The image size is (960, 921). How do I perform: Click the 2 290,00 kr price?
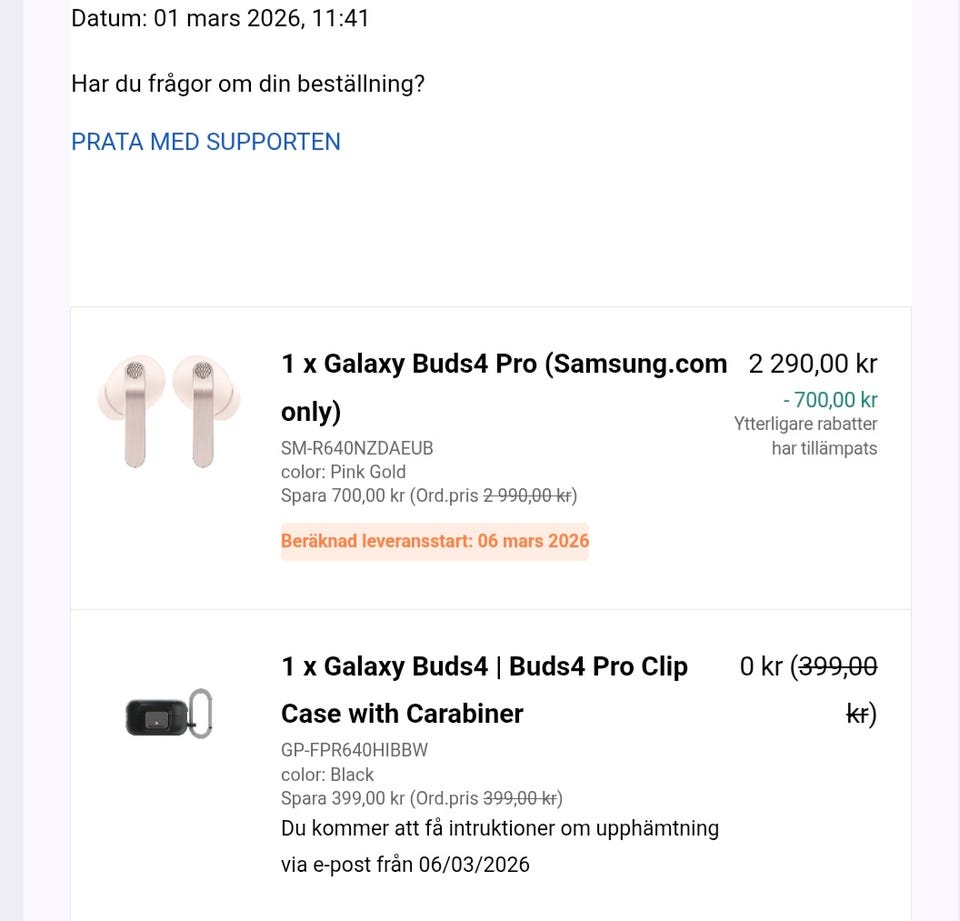pyautogui.click(x=812, y=364)
